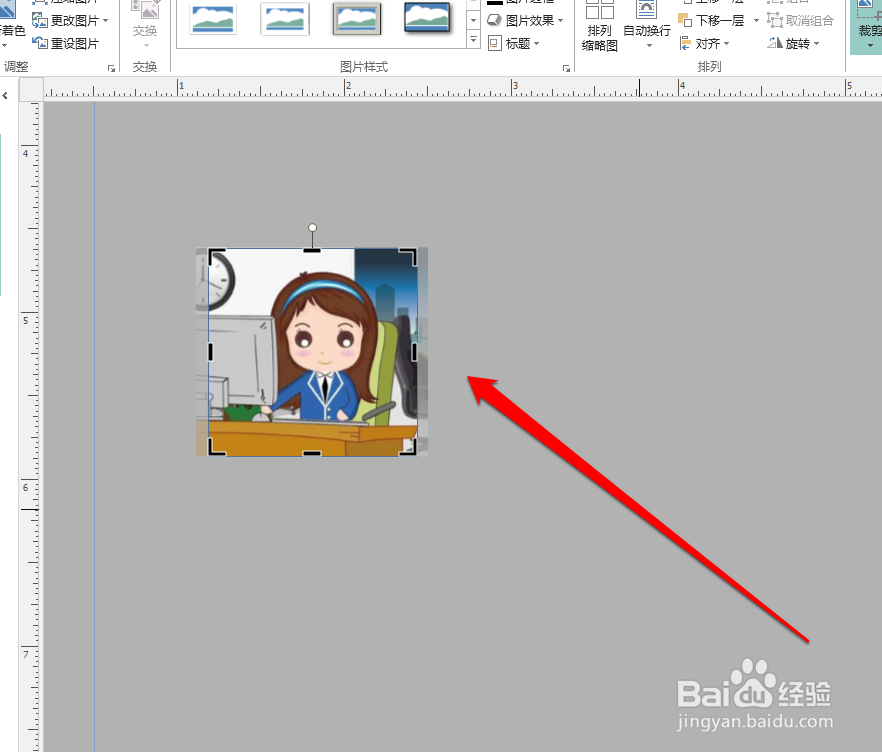Click the bottom-middle crop handle
Screen dimensions: 882x752
(x=312, y=453)
